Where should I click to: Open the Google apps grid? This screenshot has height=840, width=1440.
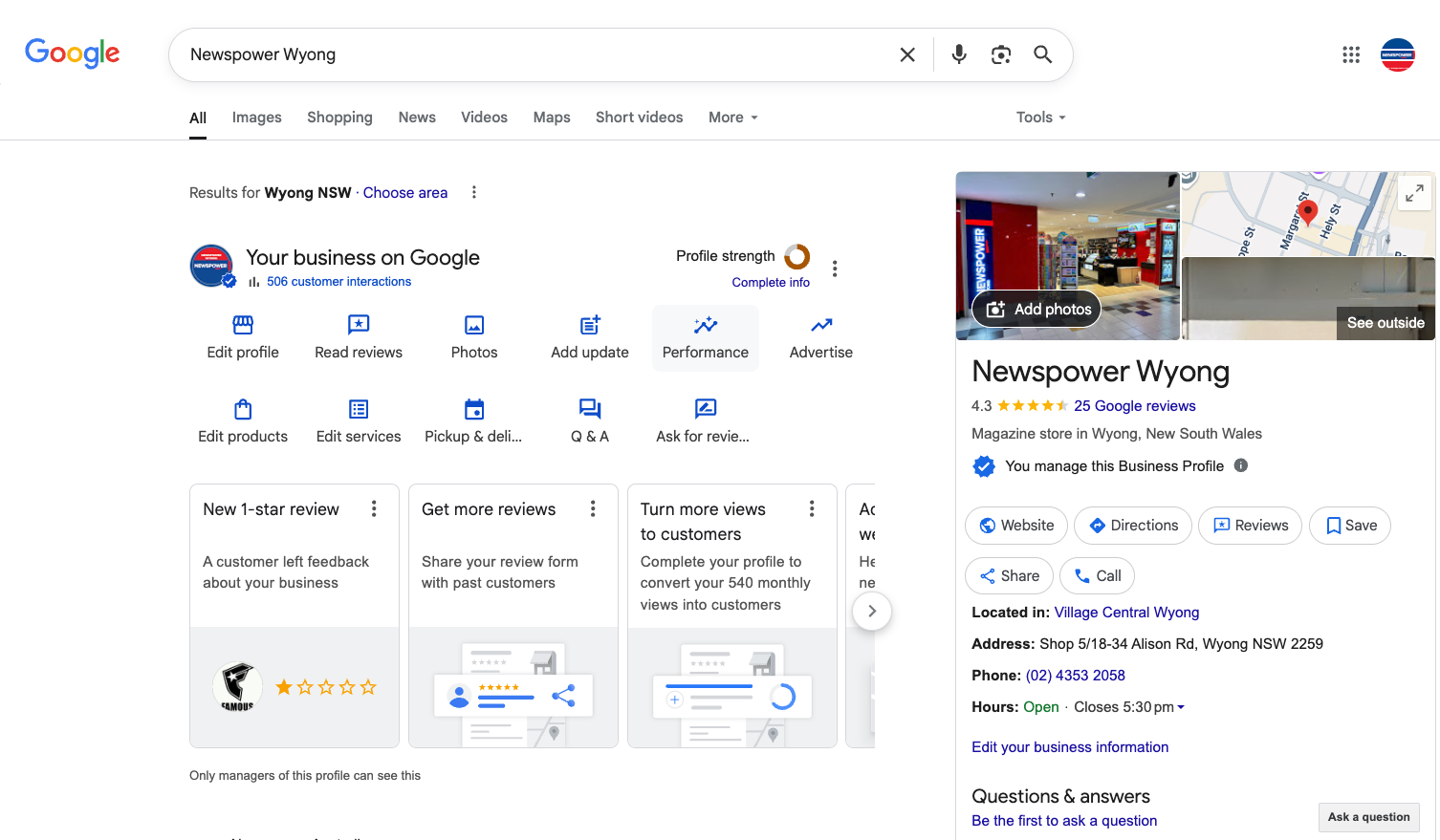coord(1351,54)
